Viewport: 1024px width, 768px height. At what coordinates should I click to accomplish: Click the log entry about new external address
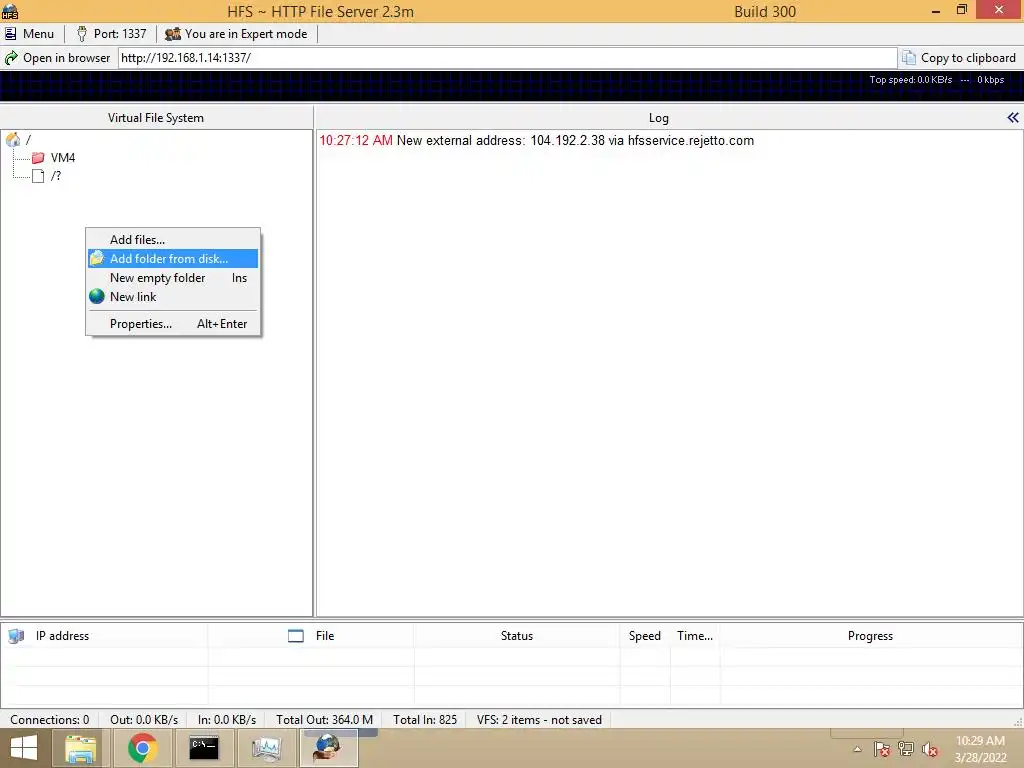537,140
